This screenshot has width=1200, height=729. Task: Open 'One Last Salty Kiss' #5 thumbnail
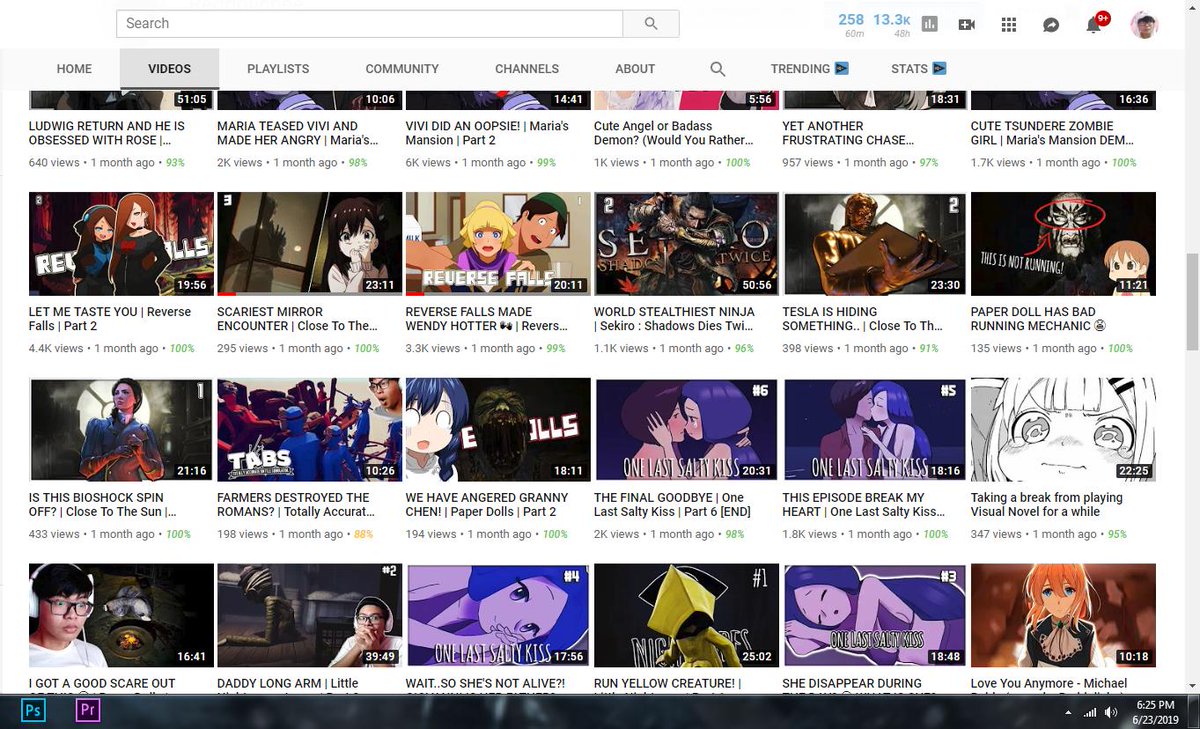[875, 430]
